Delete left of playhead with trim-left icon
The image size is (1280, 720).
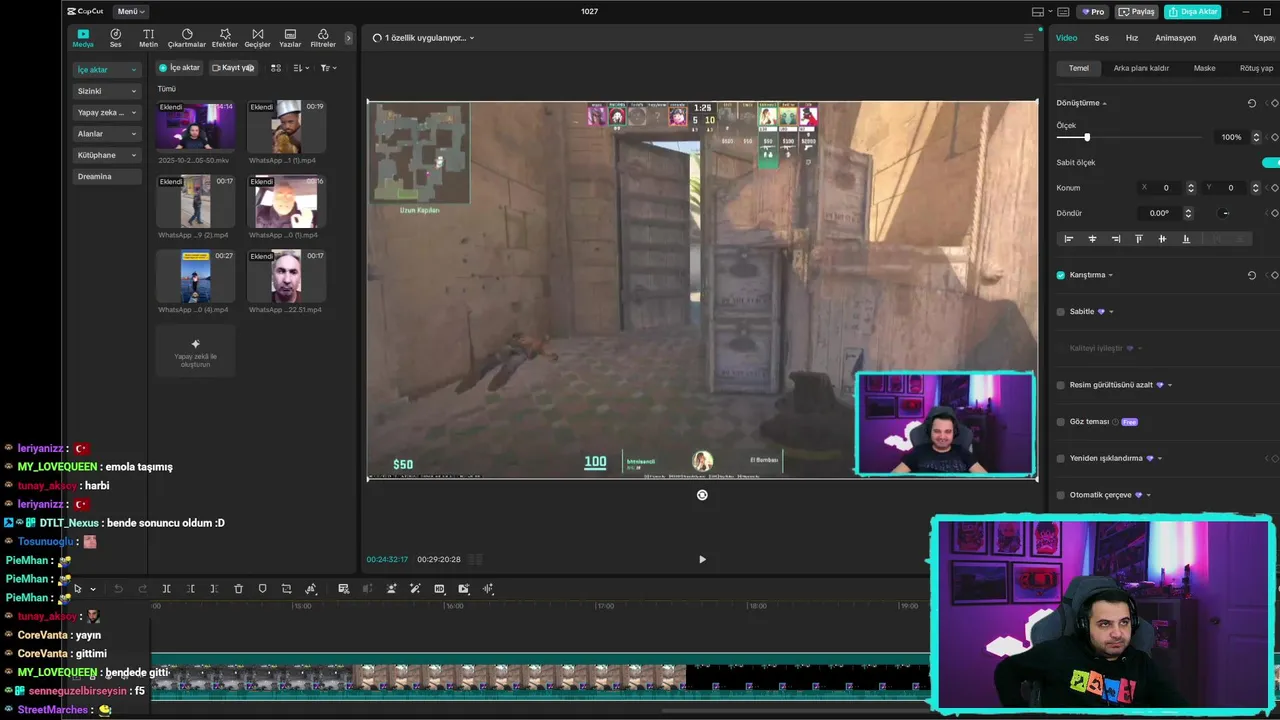(191, 589)
